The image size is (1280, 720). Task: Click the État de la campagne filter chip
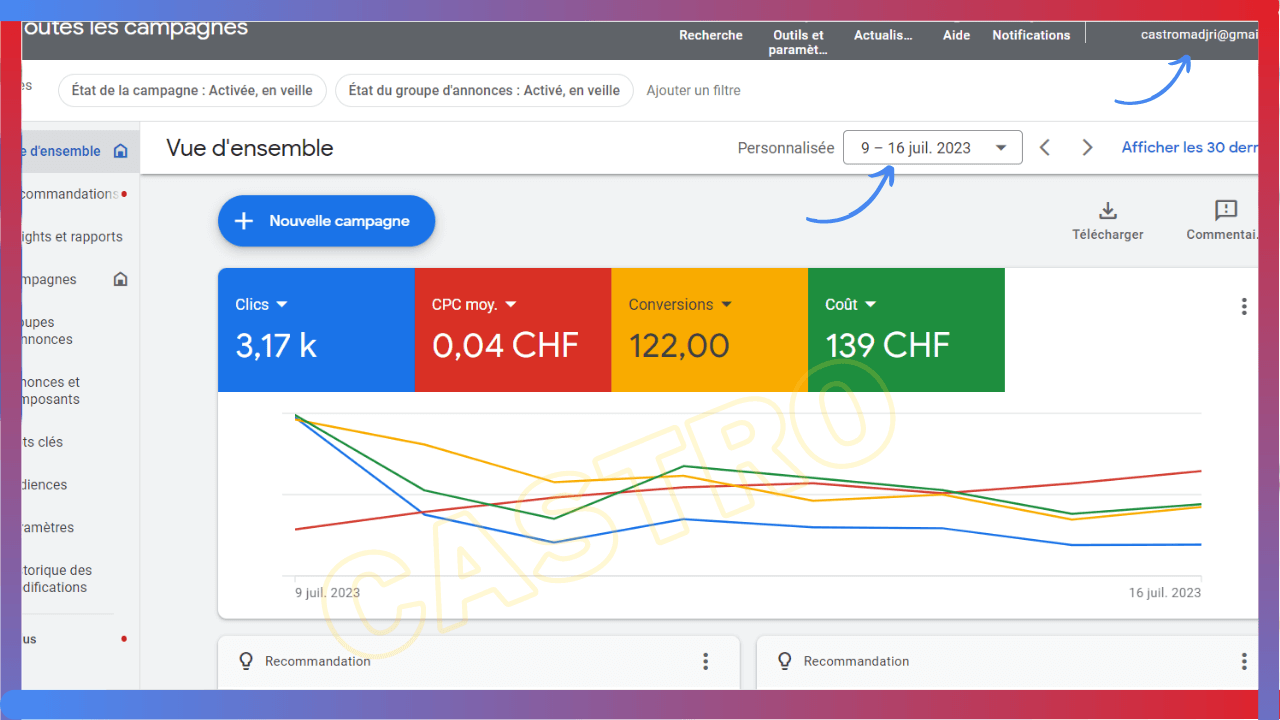[192, 90]
